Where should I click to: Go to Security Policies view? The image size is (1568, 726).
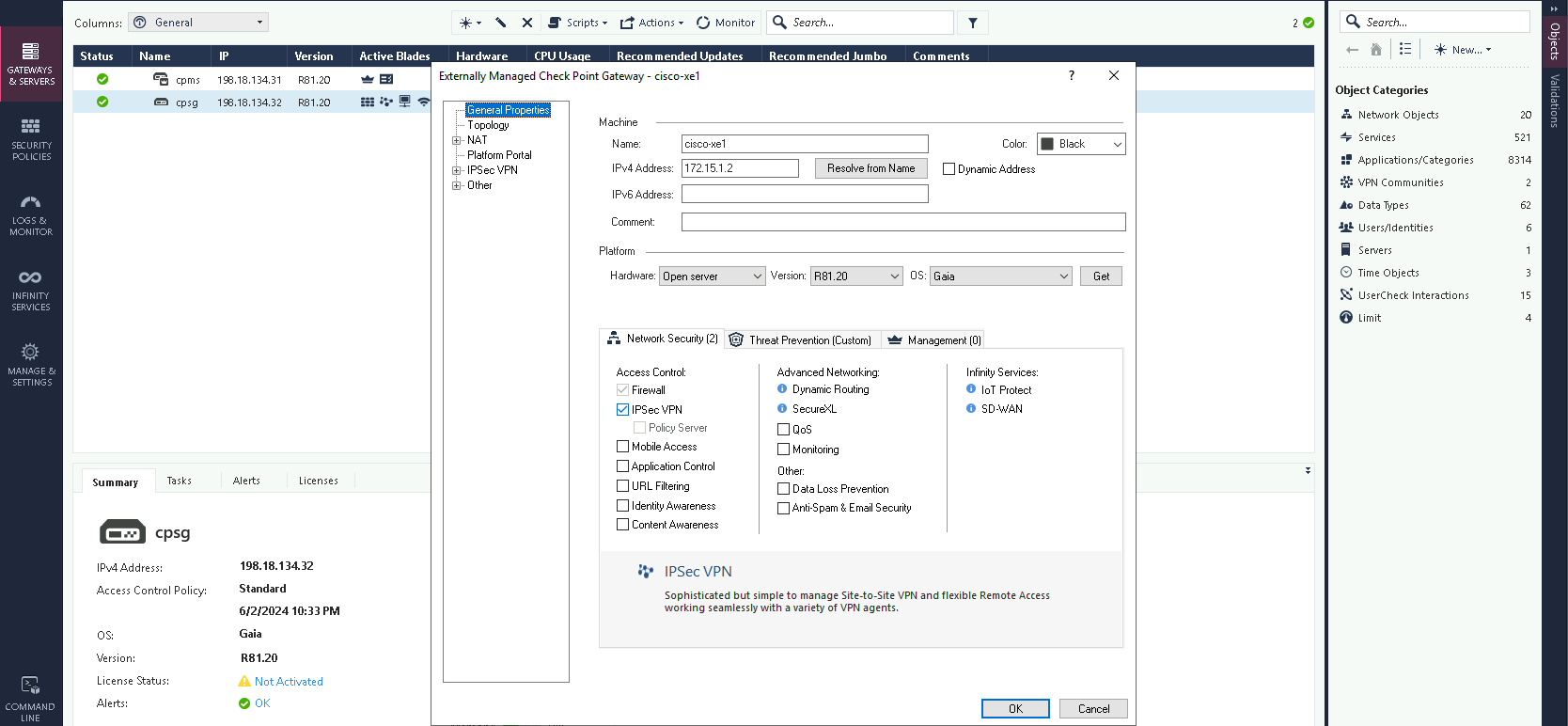(31, 138)
